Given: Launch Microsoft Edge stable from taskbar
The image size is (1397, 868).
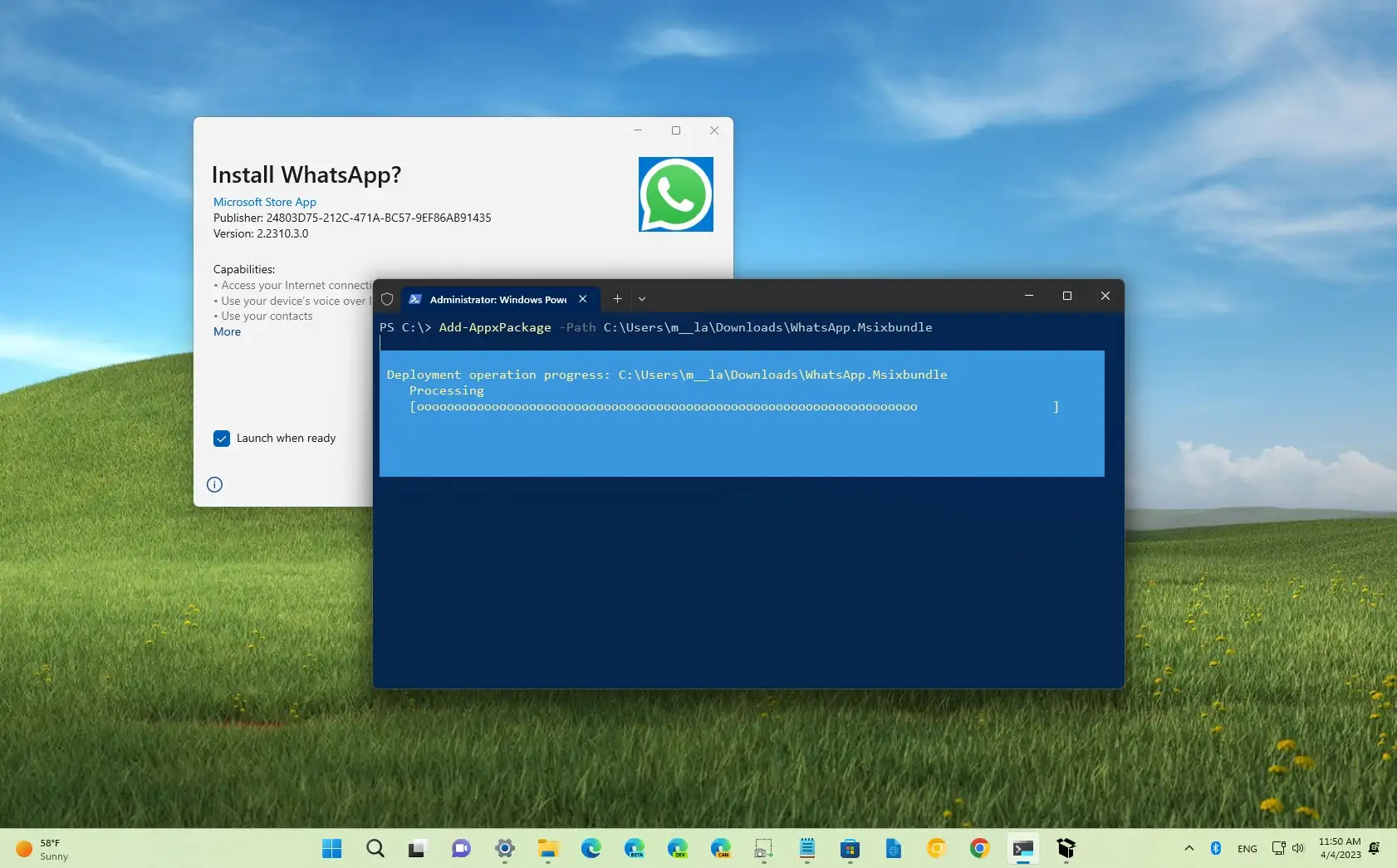Looking at the screenshot, I should (591, 848).
